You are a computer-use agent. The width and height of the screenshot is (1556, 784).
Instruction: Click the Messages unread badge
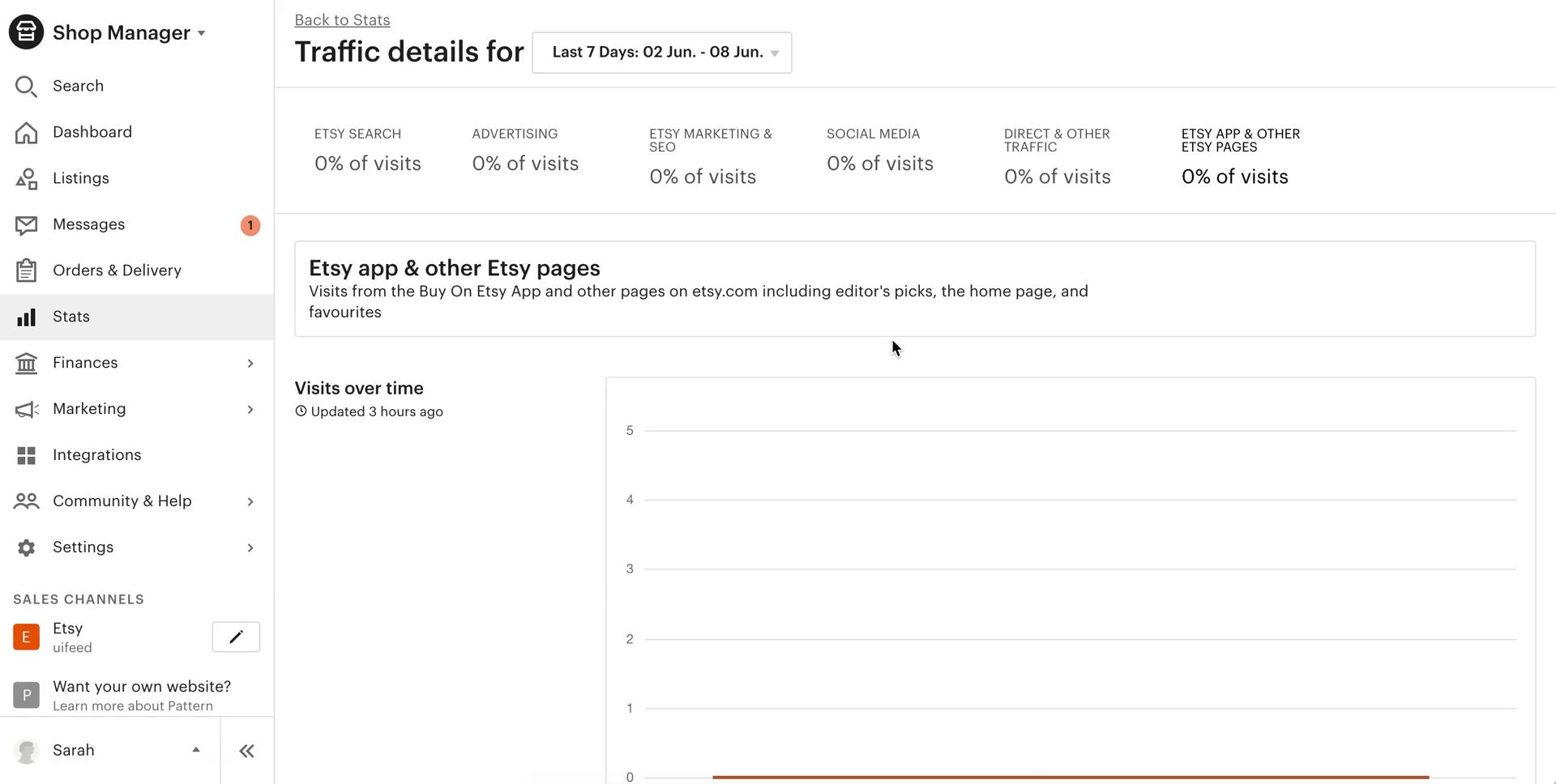click(x=250, y=225)
